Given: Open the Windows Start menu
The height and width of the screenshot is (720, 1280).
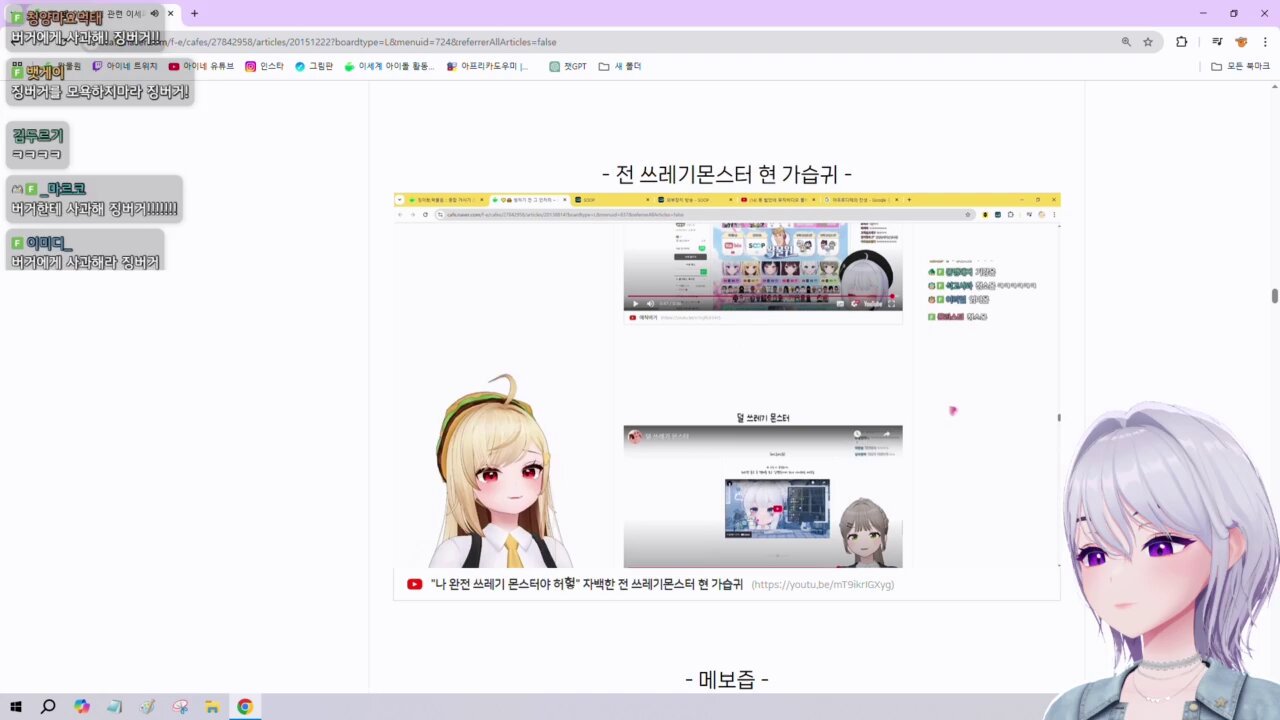Looking at the screenshot, I should [x=16, y=706].
